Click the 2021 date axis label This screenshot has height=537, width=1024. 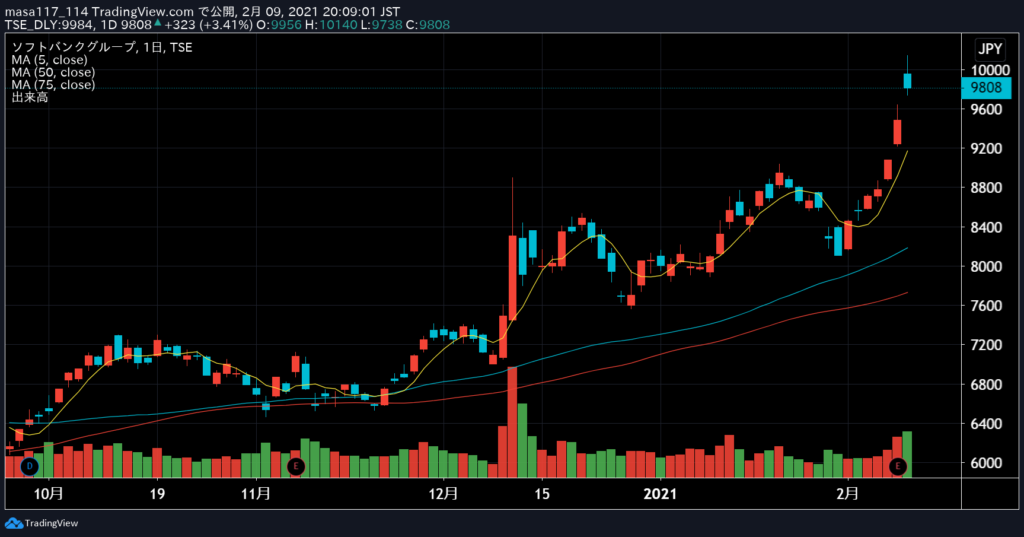tap(660, 494)
